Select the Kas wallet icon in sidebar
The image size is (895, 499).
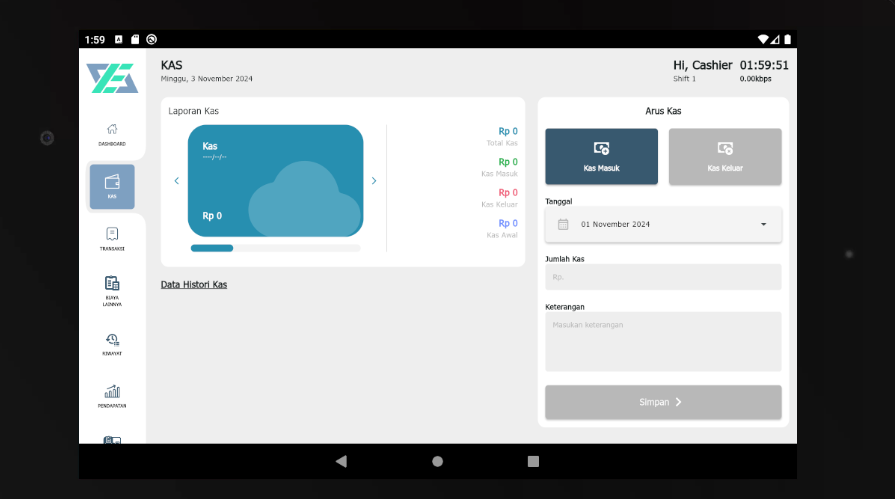coord(112,185)
